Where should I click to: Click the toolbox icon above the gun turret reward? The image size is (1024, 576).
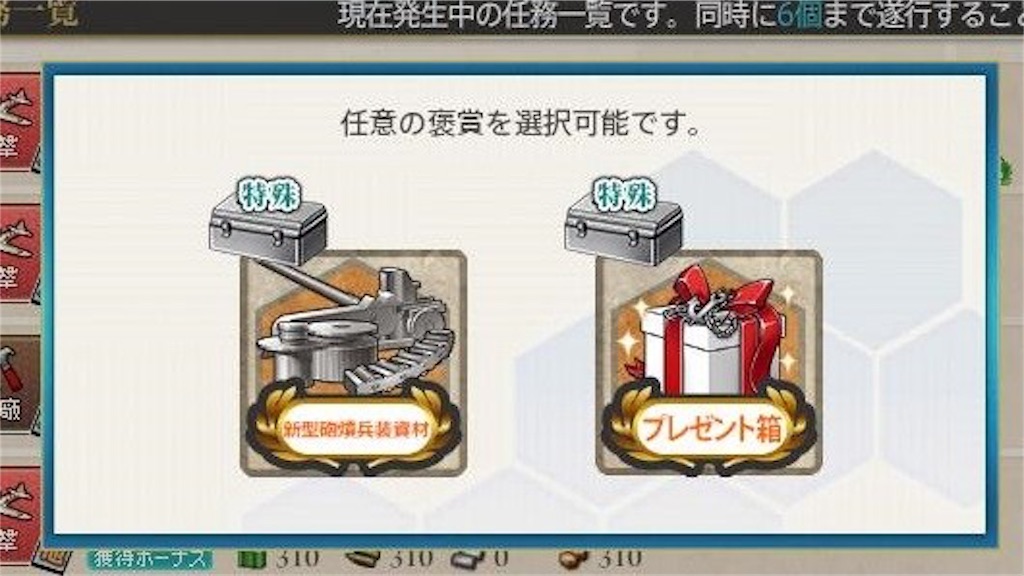point(268,232)
